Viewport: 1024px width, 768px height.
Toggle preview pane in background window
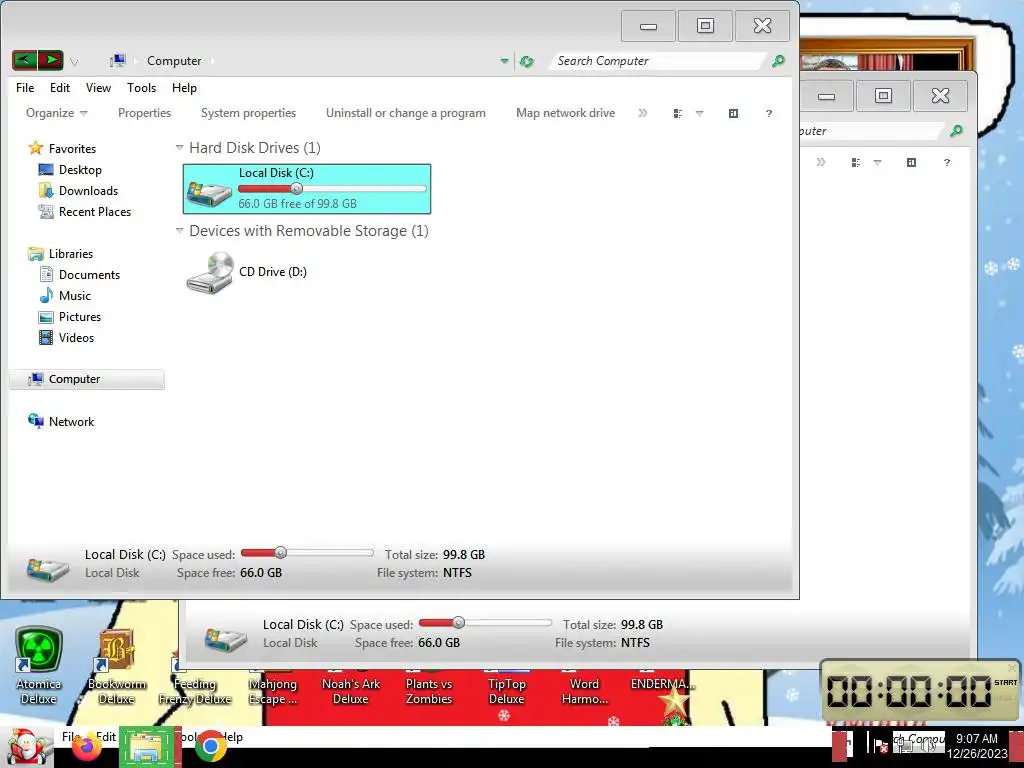click(x=912, y=162)
